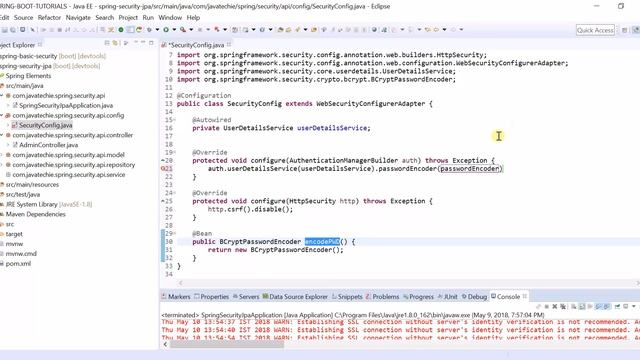Viewport: 640px width, 360px height.
Task: Open the Source menu
Action: coord(23,18)
